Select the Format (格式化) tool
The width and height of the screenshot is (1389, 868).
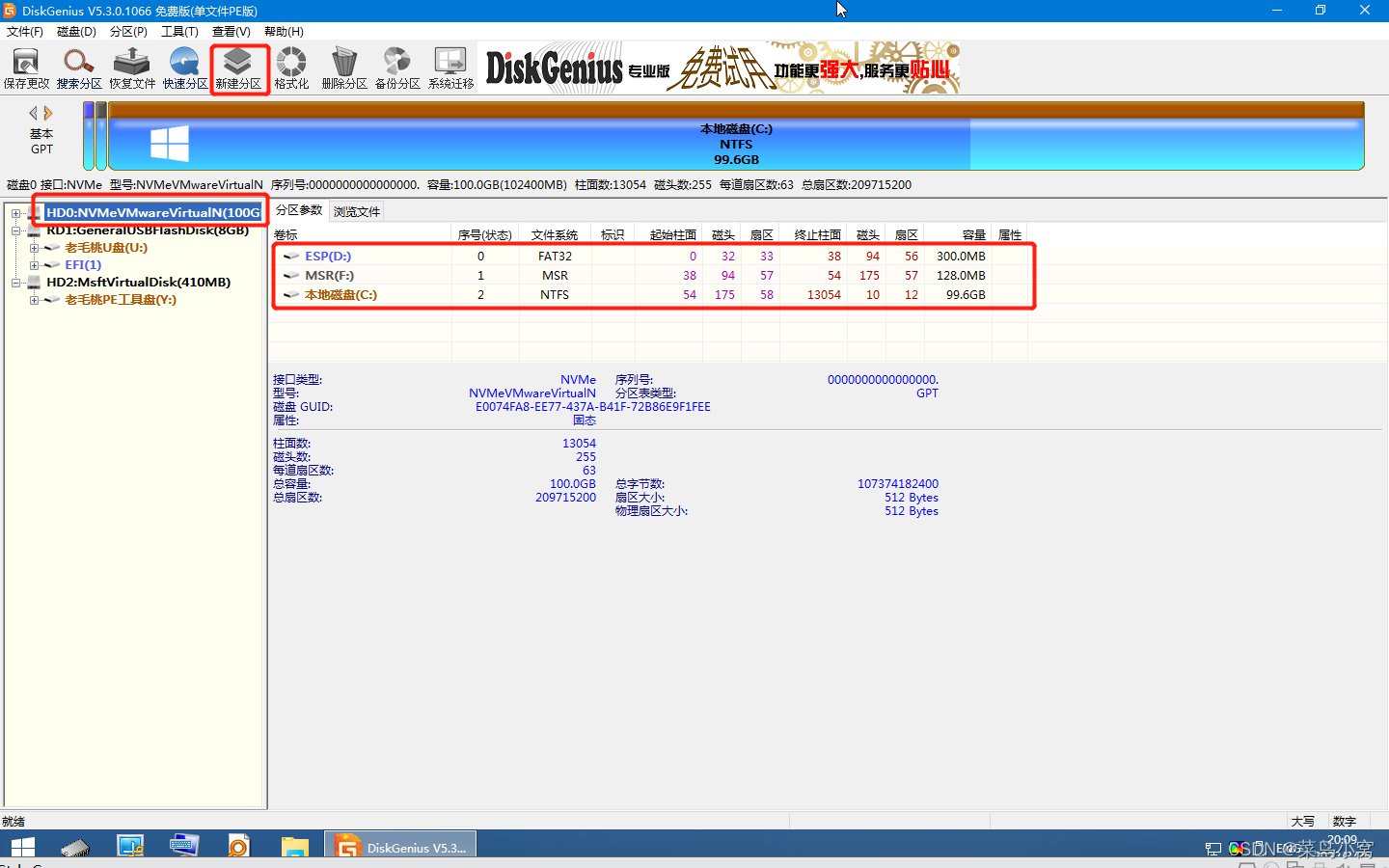[x=291, y=68]
